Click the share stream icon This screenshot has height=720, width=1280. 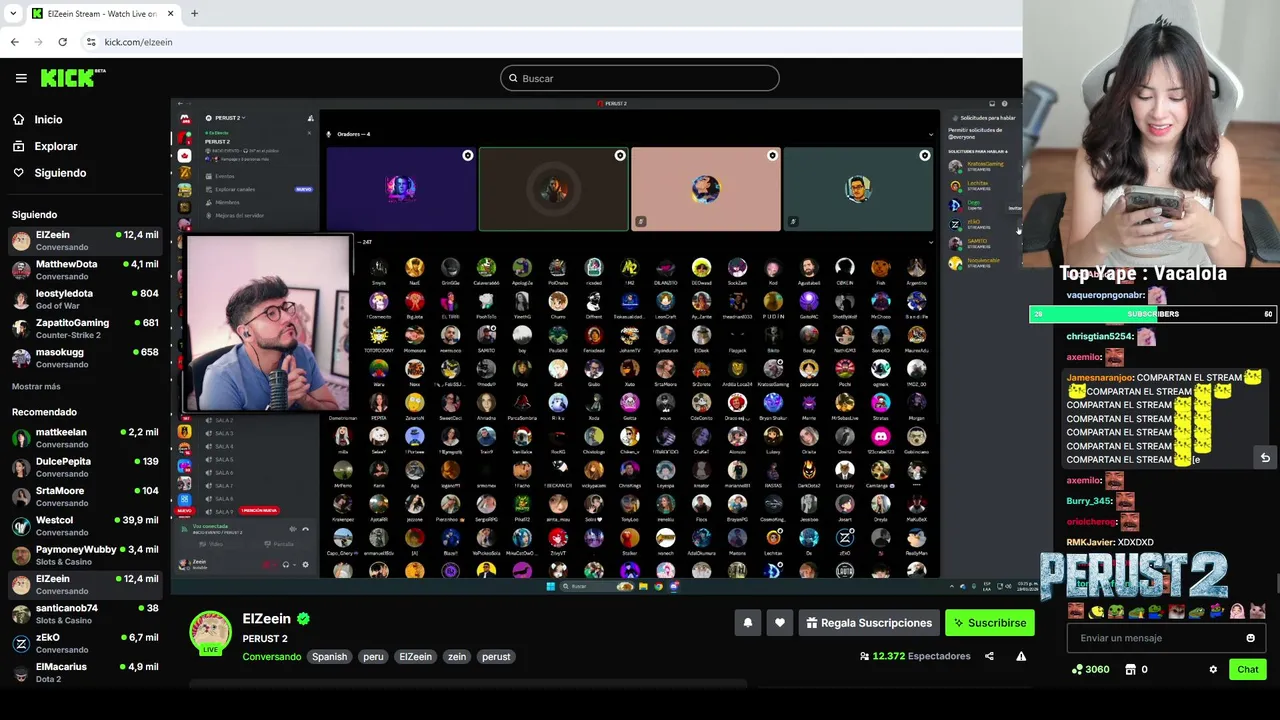989,656
